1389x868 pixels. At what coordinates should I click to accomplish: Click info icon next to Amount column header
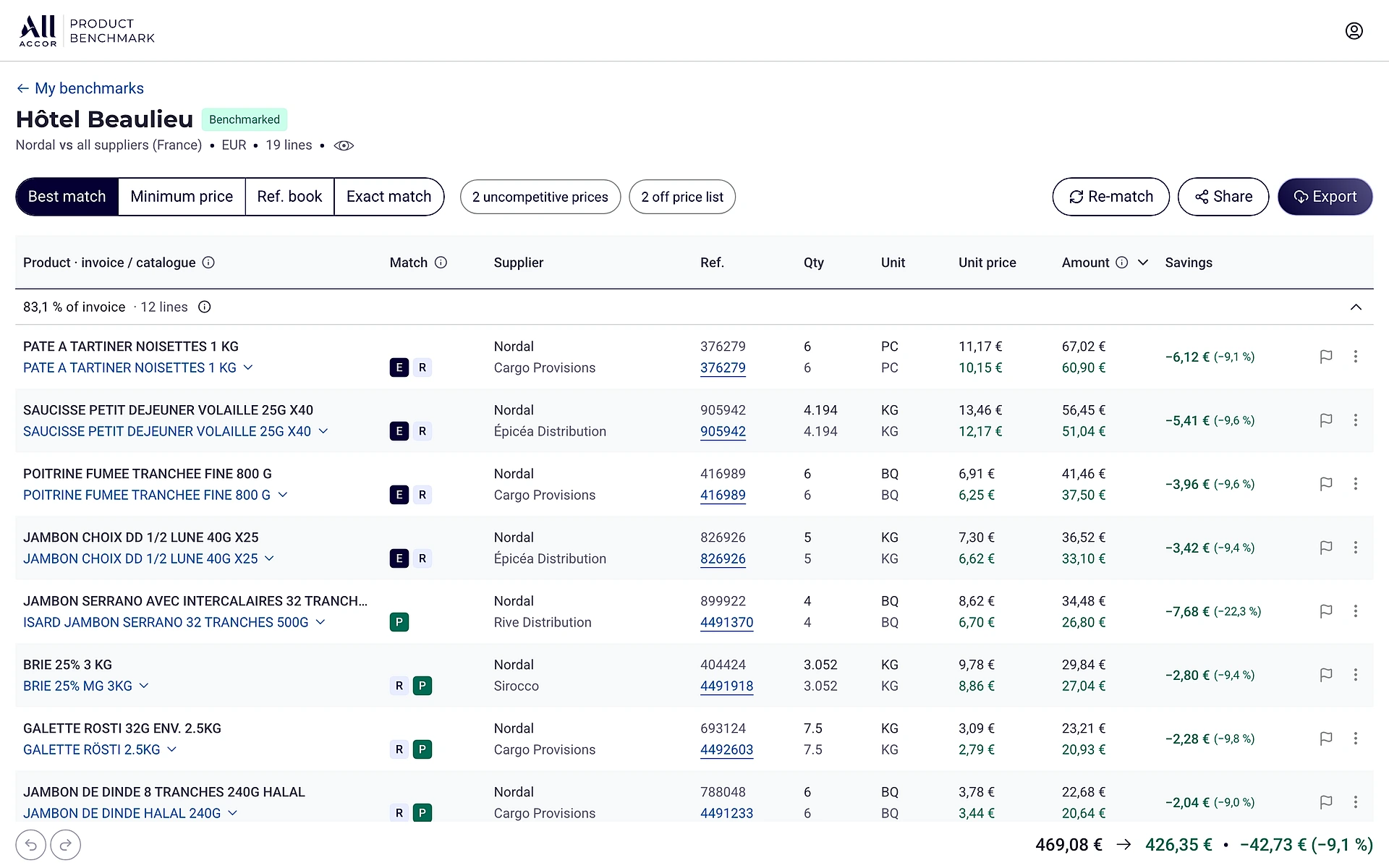coord(1121,263)
